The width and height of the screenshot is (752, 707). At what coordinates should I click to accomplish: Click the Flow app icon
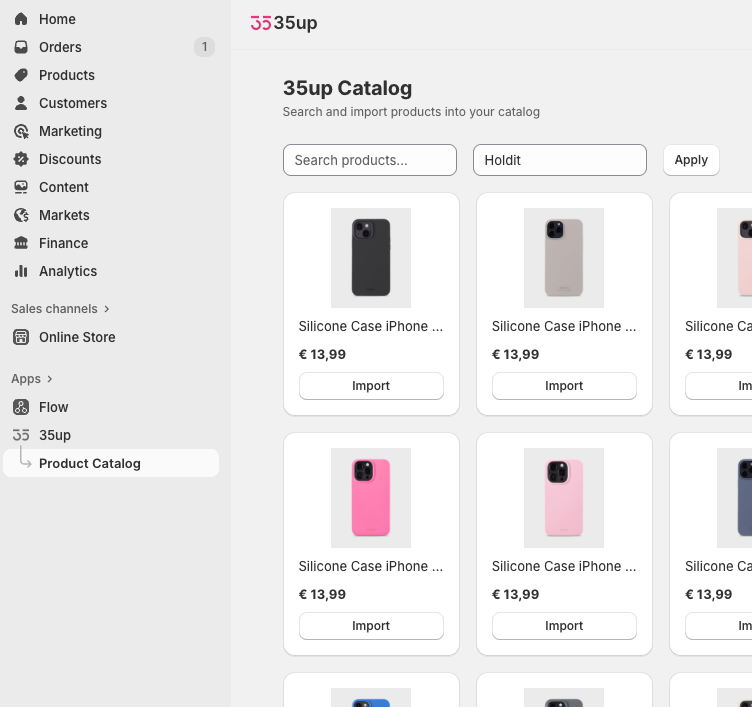point(21,407)
